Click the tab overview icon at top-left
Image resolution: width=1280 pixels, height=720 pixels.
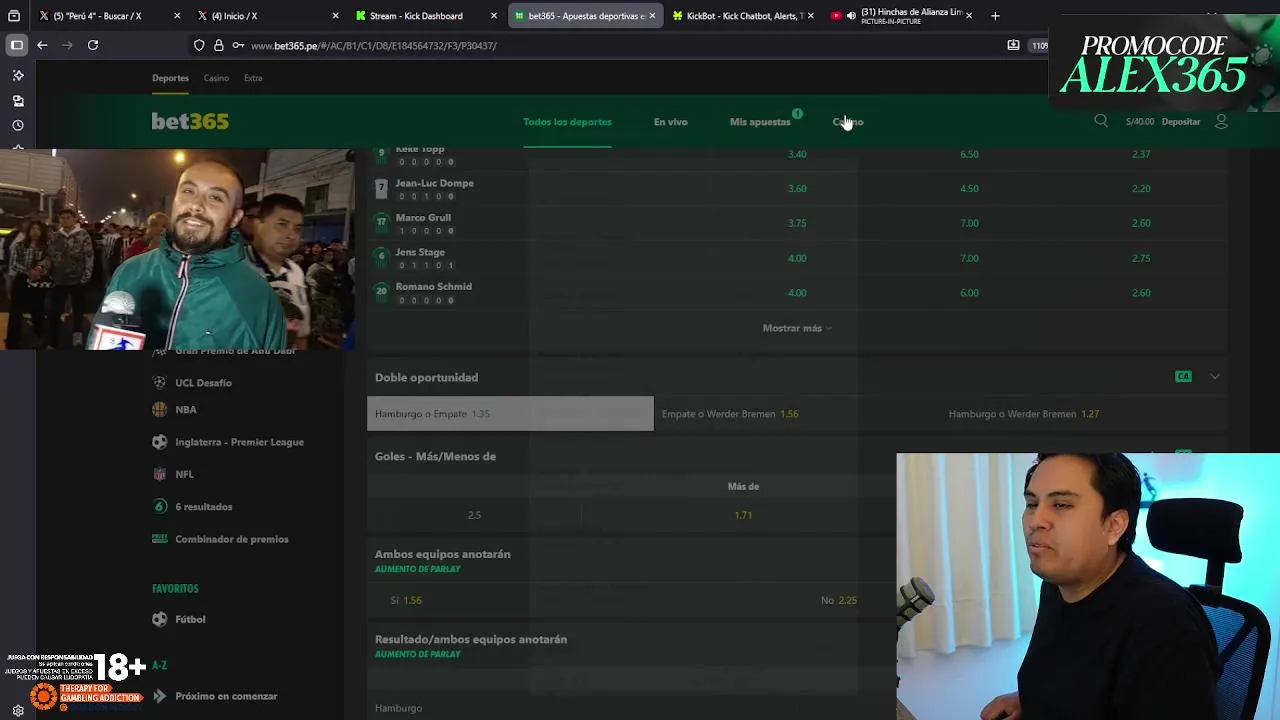click(14, 16)
